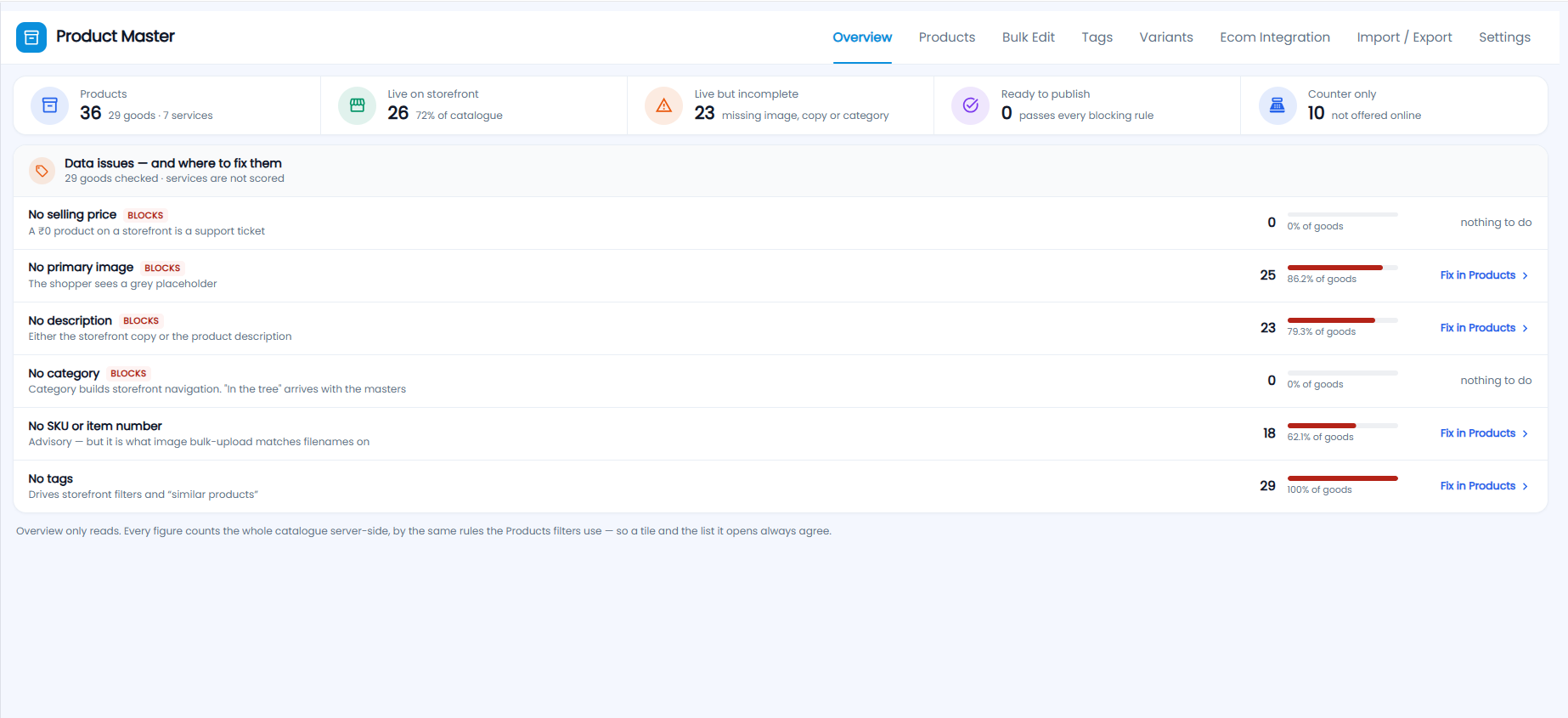Click the No SKU or item number heading
Screen dimensions: 1568x718
pos(95,426)
